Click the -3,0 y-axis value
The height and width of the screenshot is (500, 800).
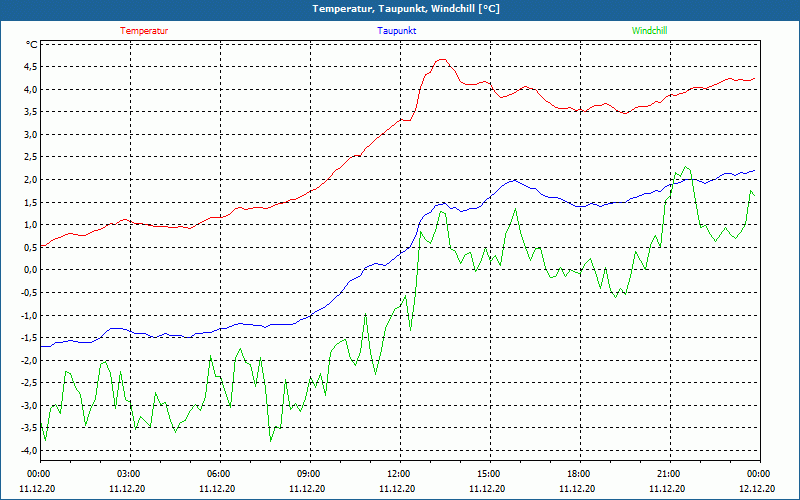point(29,406)
